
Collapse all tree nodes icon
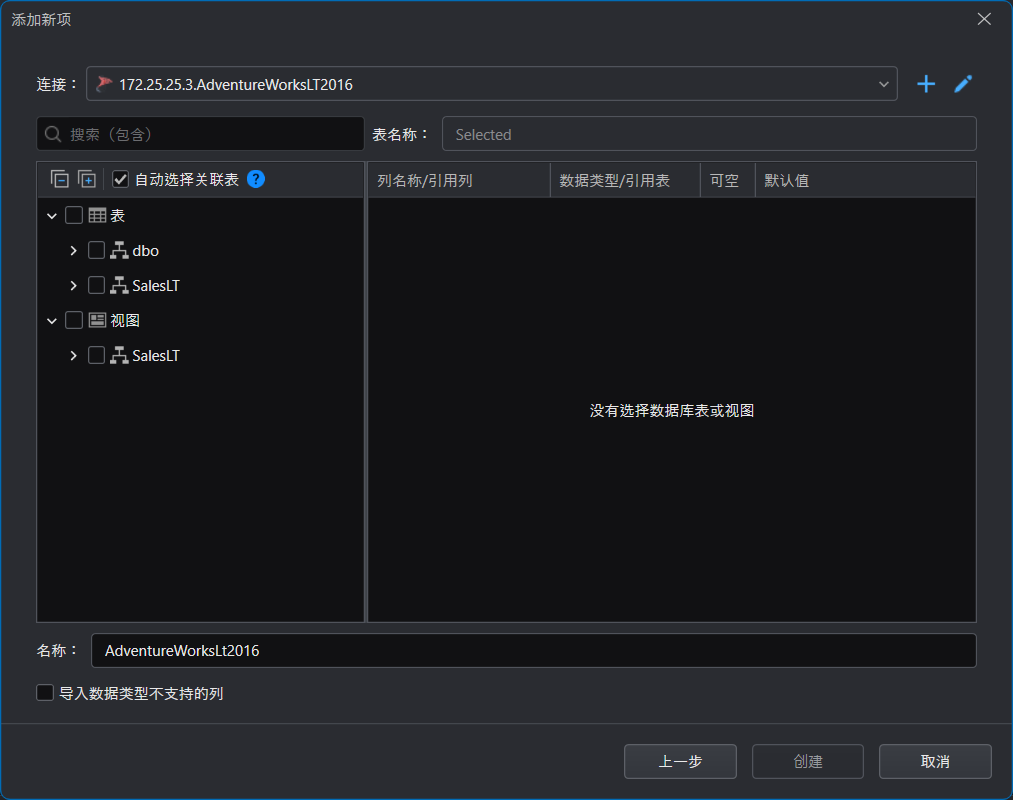(x=59, y=179)
